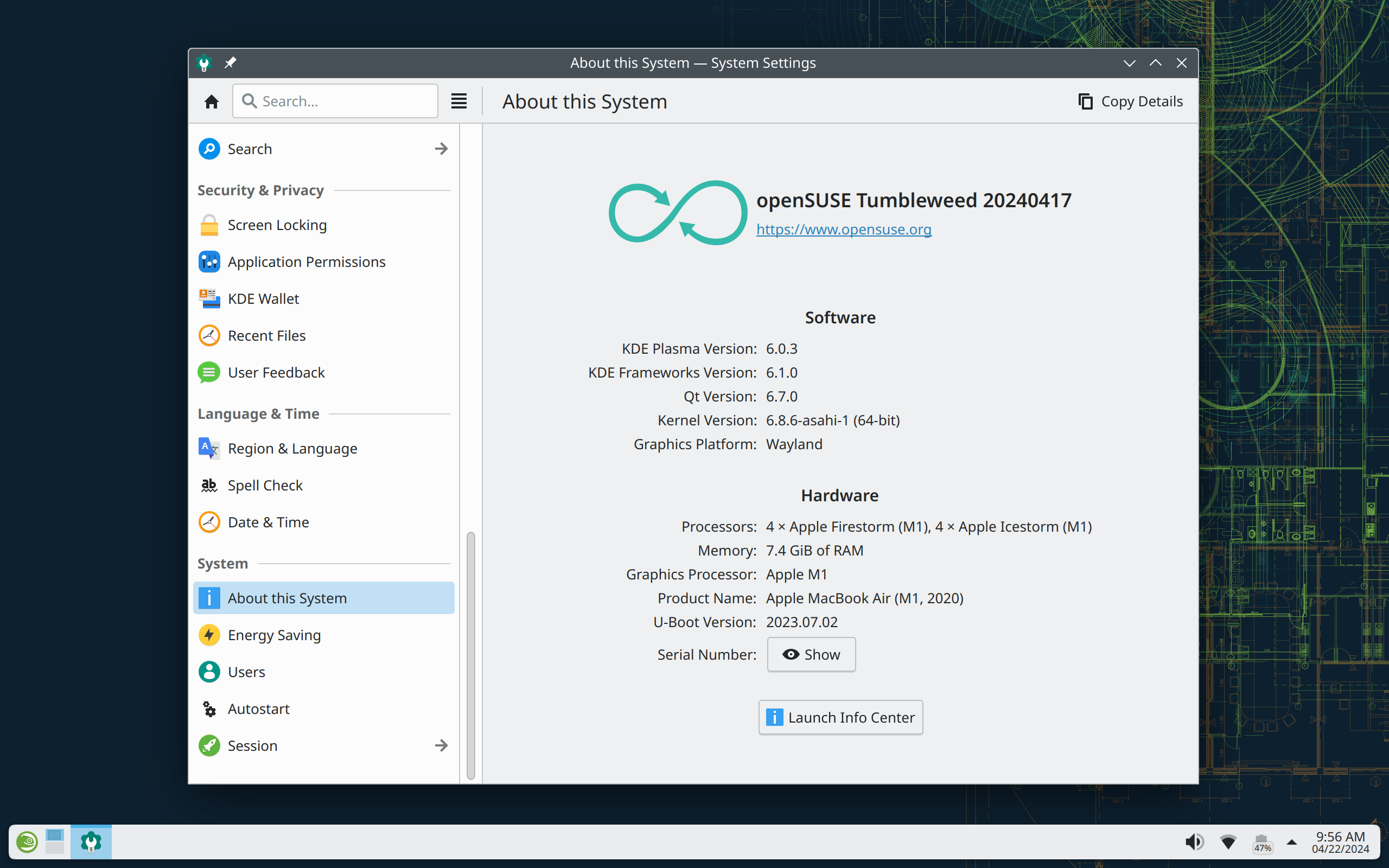Click the search input field

coord(335,100)
